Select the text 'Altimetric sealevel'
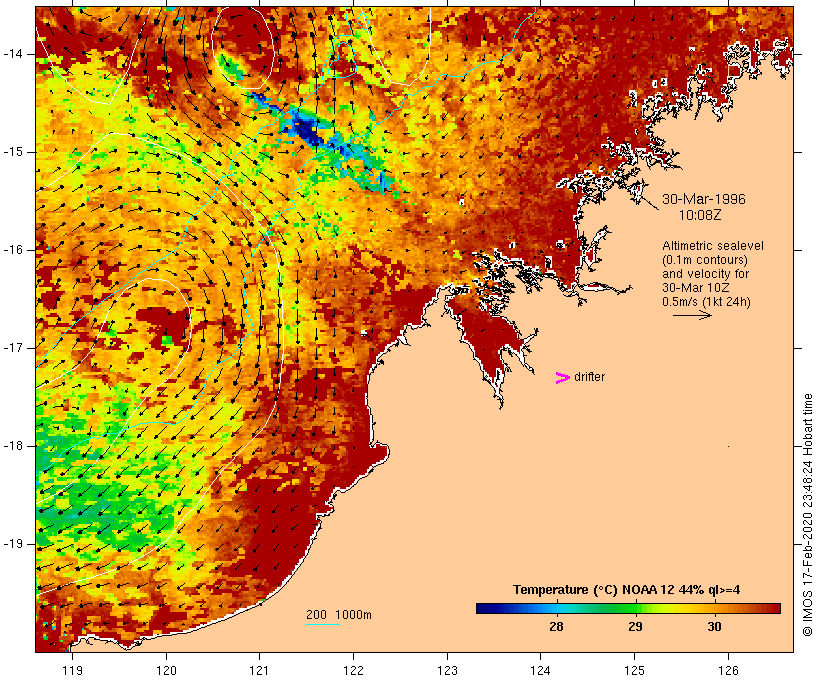Viewport: 820px width, 680px height. 713,246
